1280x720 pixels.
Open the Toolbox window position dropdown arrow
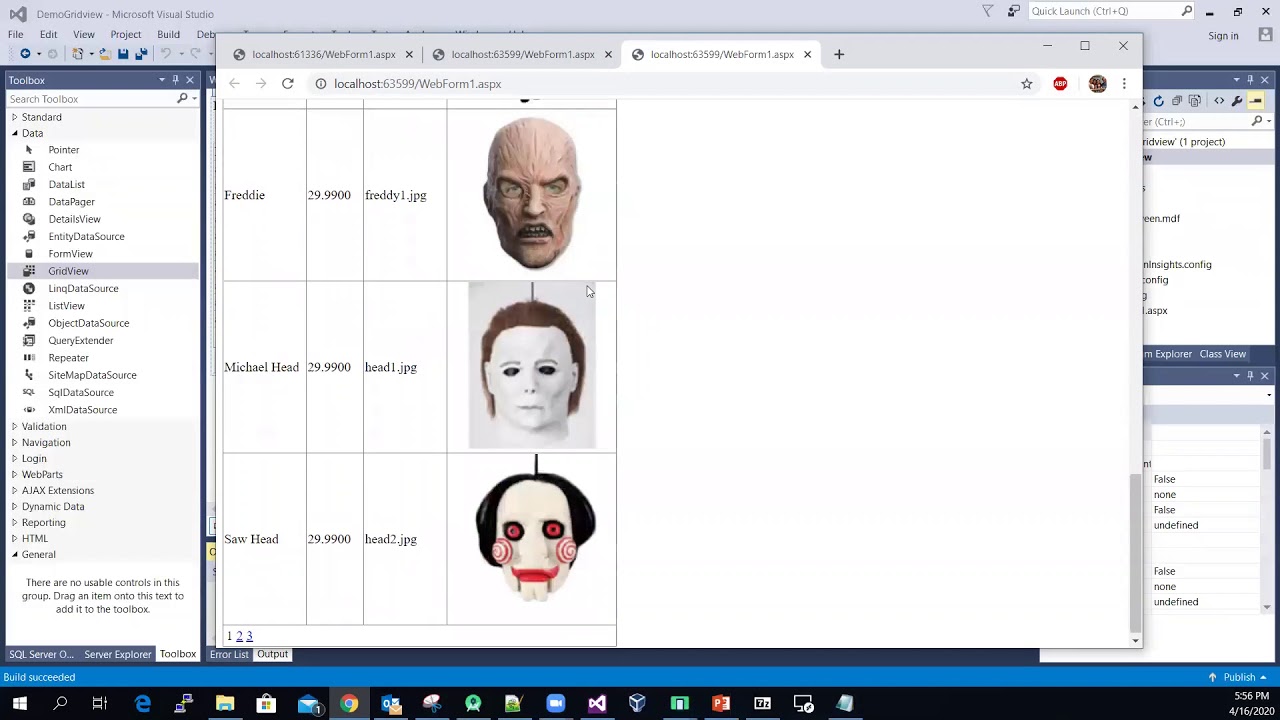coord(161,80)
